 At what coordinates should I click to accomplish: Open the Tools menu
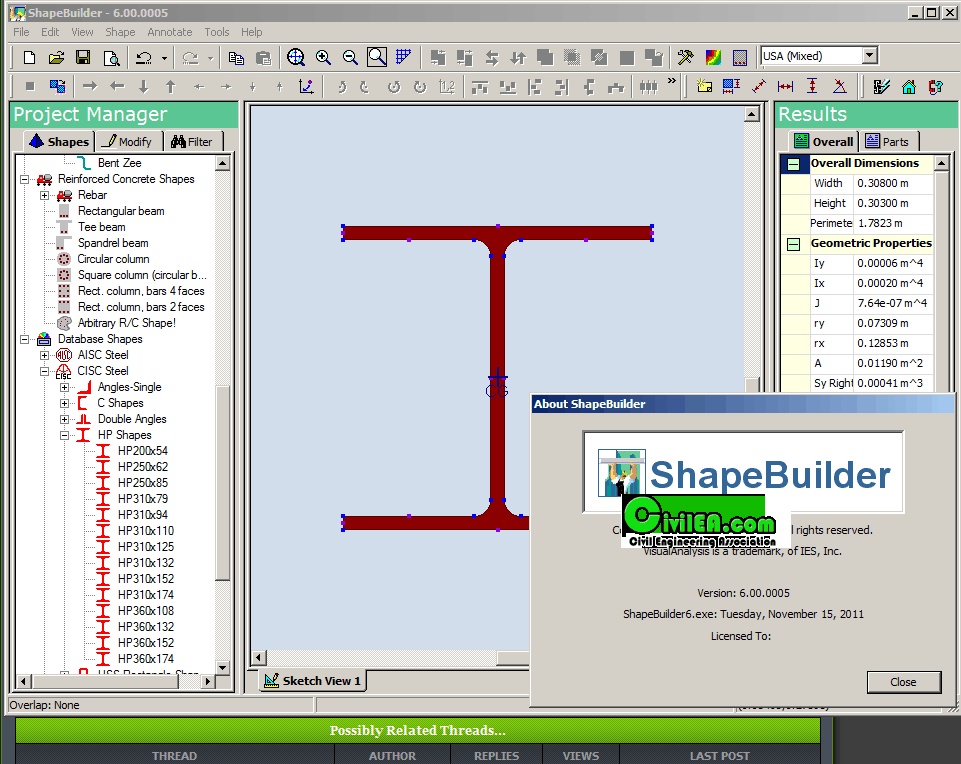(217, 32)
